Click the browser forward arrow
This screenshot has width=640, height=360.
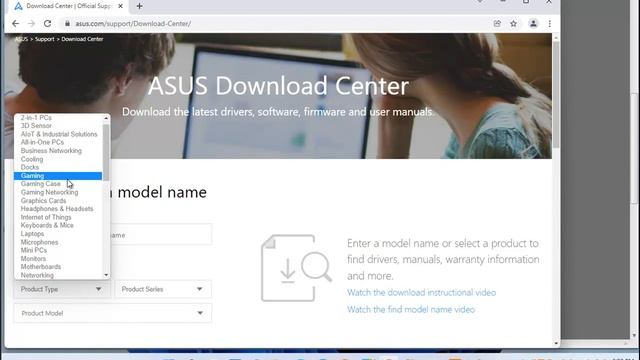[31, 24]
